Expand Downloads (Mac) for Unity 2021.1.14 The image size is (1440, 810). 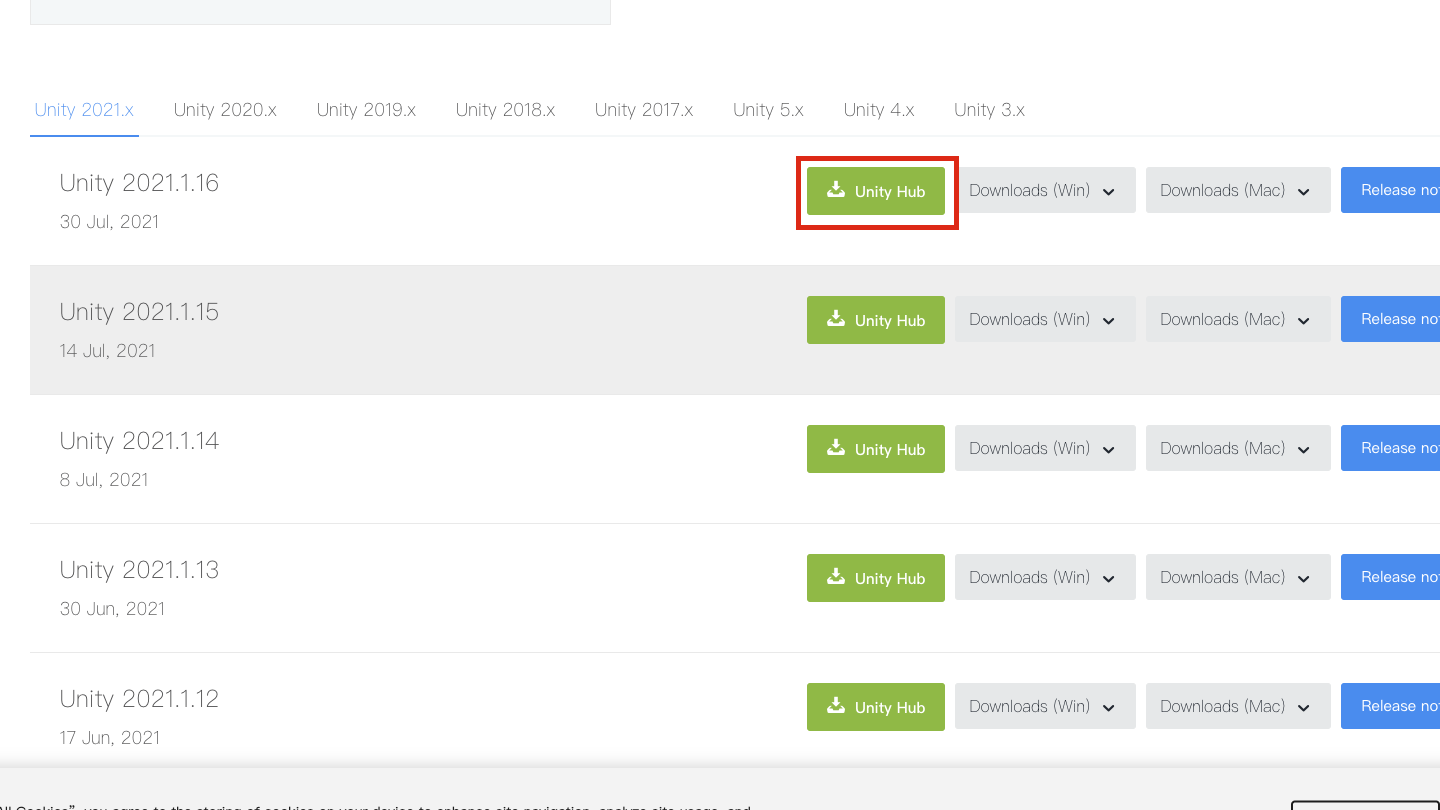click(1238, 448)
